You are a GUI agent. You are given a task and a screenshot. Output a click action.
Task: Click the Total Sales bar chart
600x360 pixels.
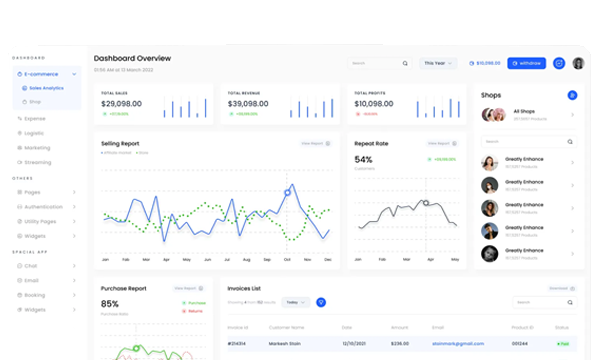185,107
